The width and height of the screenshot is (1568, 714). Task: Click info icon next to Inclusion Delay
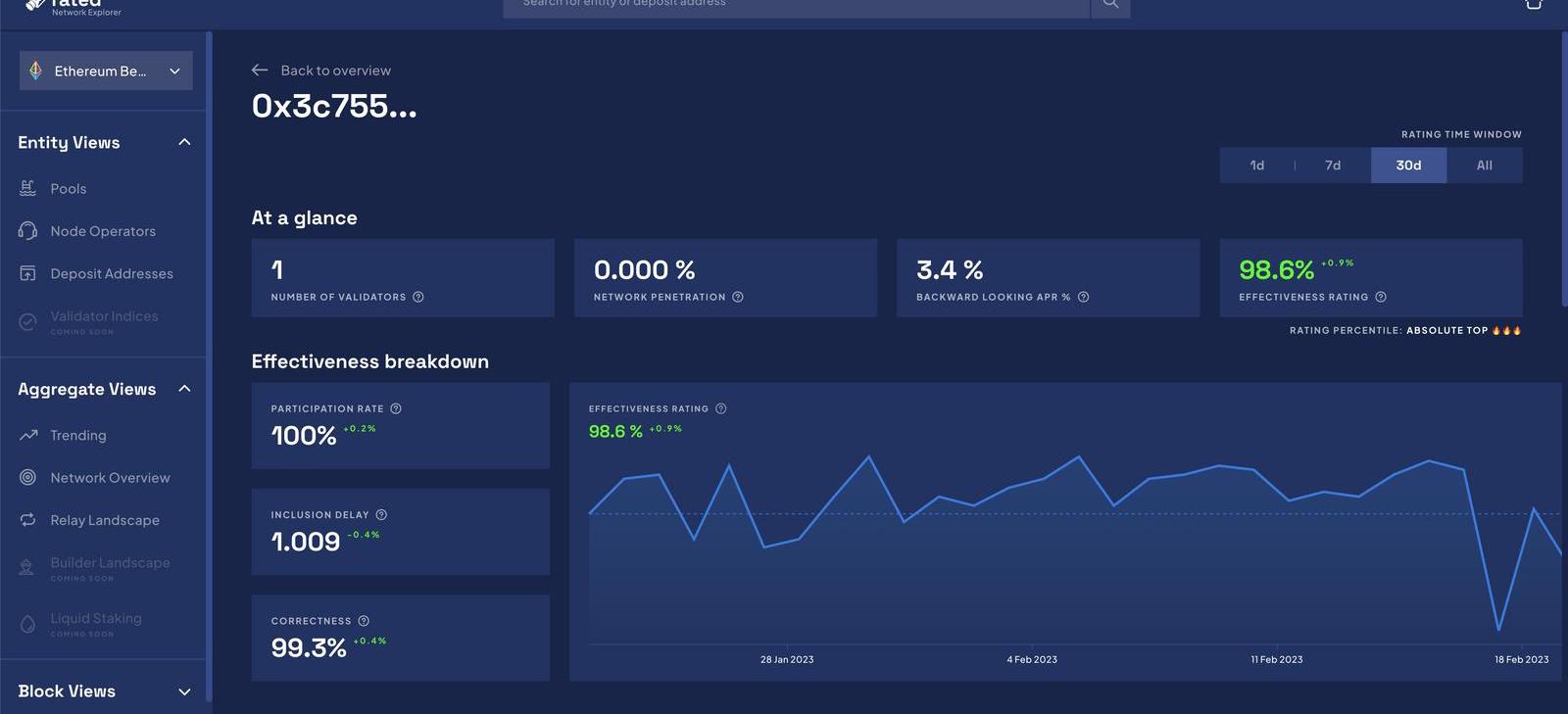[381, 515]
